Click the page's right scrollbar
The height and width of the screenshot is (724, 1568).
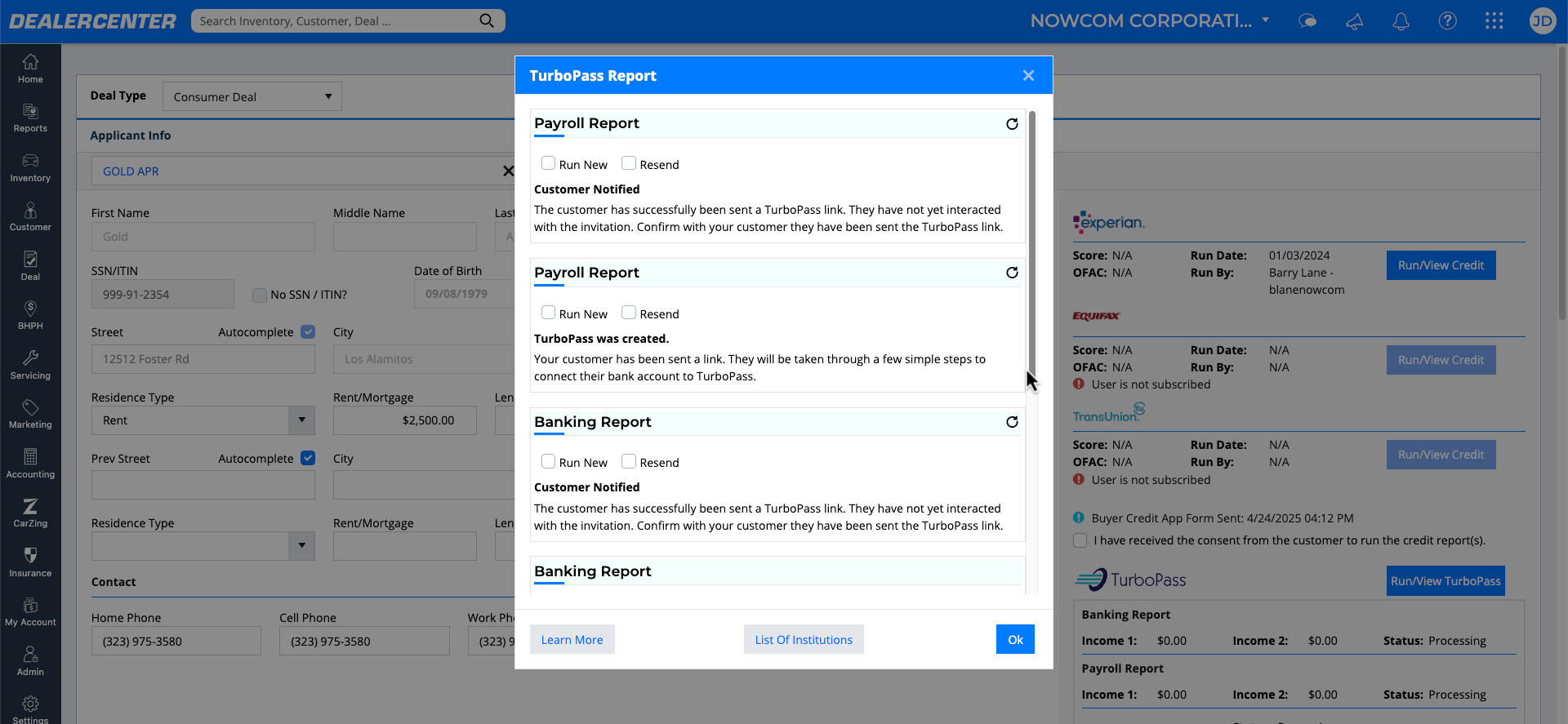[1562, 184]
